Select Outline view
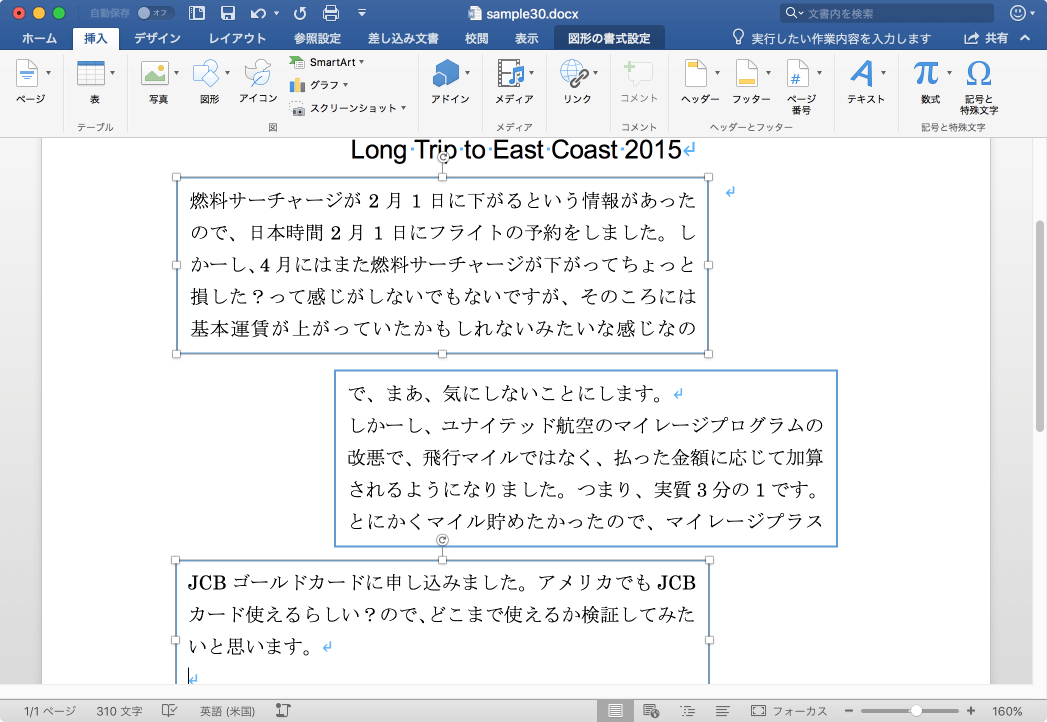Image resolution: width=1047 pixels, height=722 pixels. (x=687, y=711)
